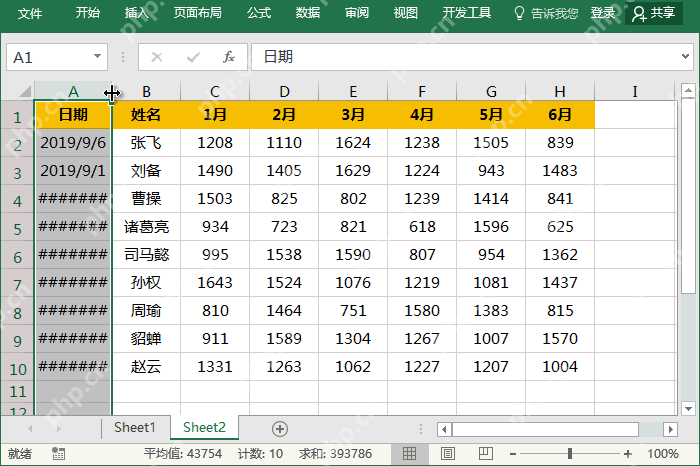Screen dimensions: 700x466
Task: Select column B header
Action: pyautogui.click(x=146, y=92)
